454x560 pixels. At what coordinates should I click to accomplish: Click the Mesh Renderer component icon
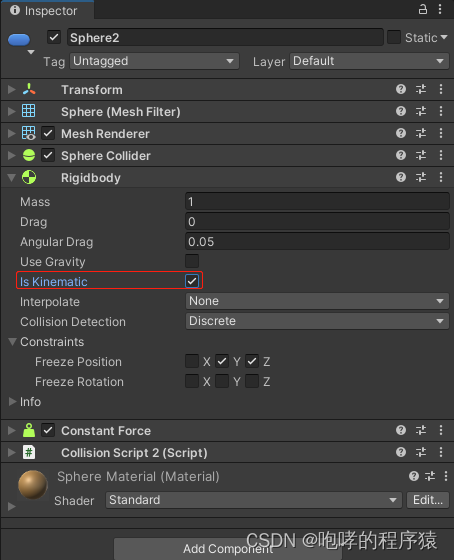(x=29, y=133)
